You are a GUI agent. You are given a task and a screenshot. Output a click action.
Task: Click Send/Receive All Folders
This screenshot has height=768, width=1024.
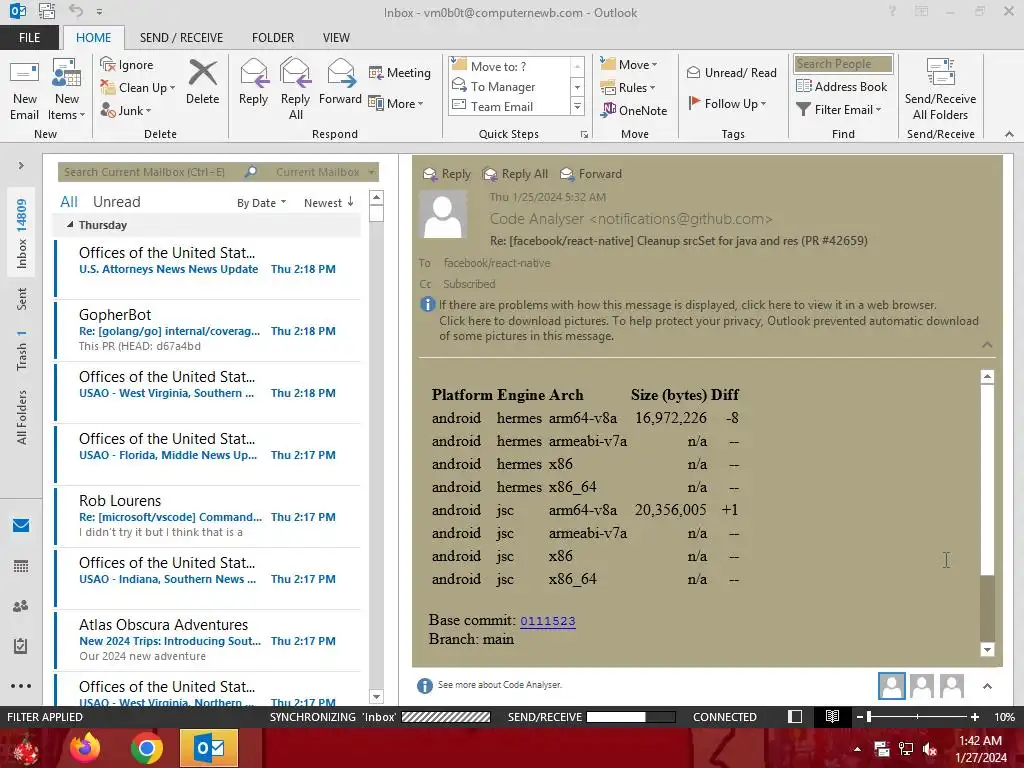[x=940, y=90]
